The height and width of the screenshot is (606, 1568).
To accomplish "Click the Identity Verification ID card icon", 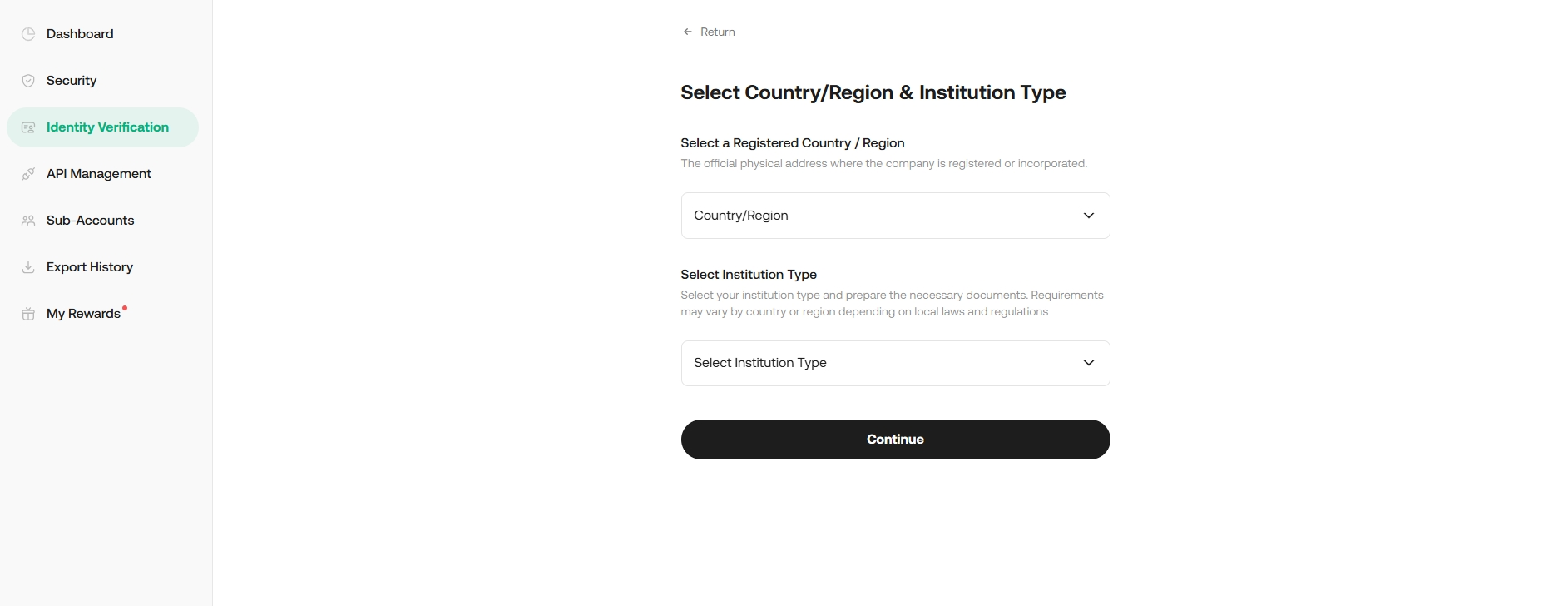I will point(28,127).
